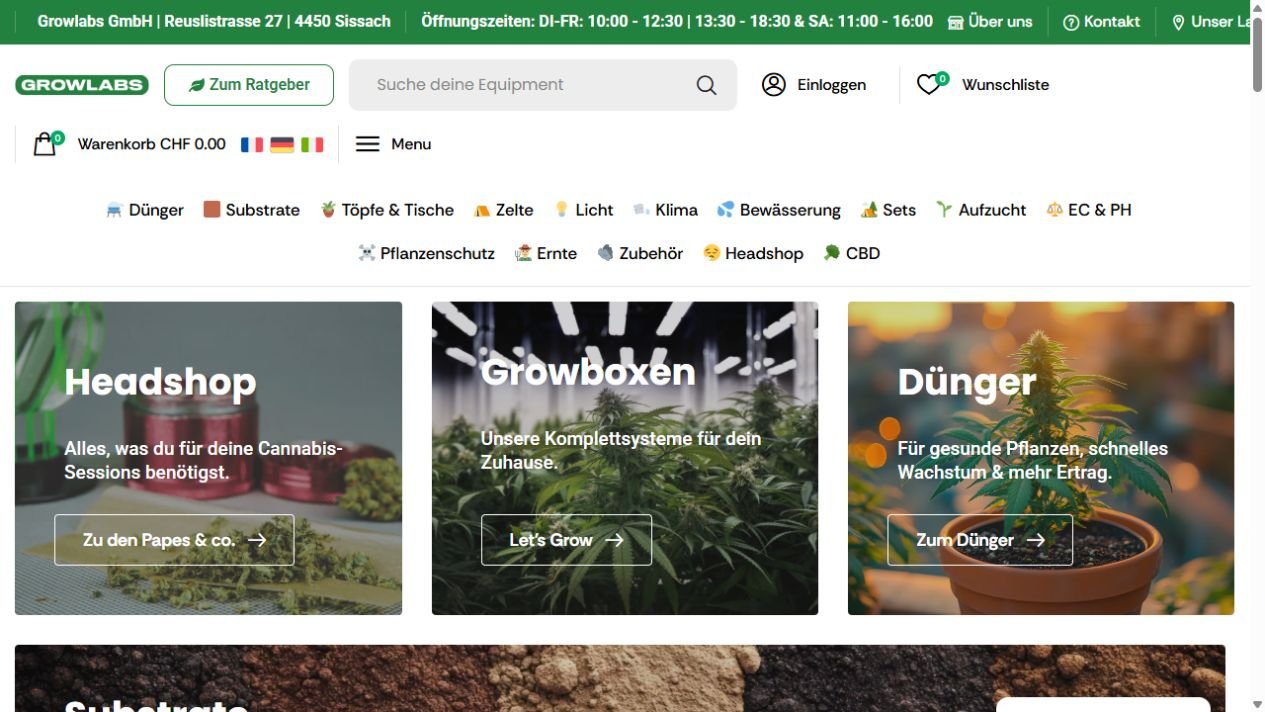The image size is (1265, 712).
Task: Switch language via French flag
Action: tap(252, 144)
